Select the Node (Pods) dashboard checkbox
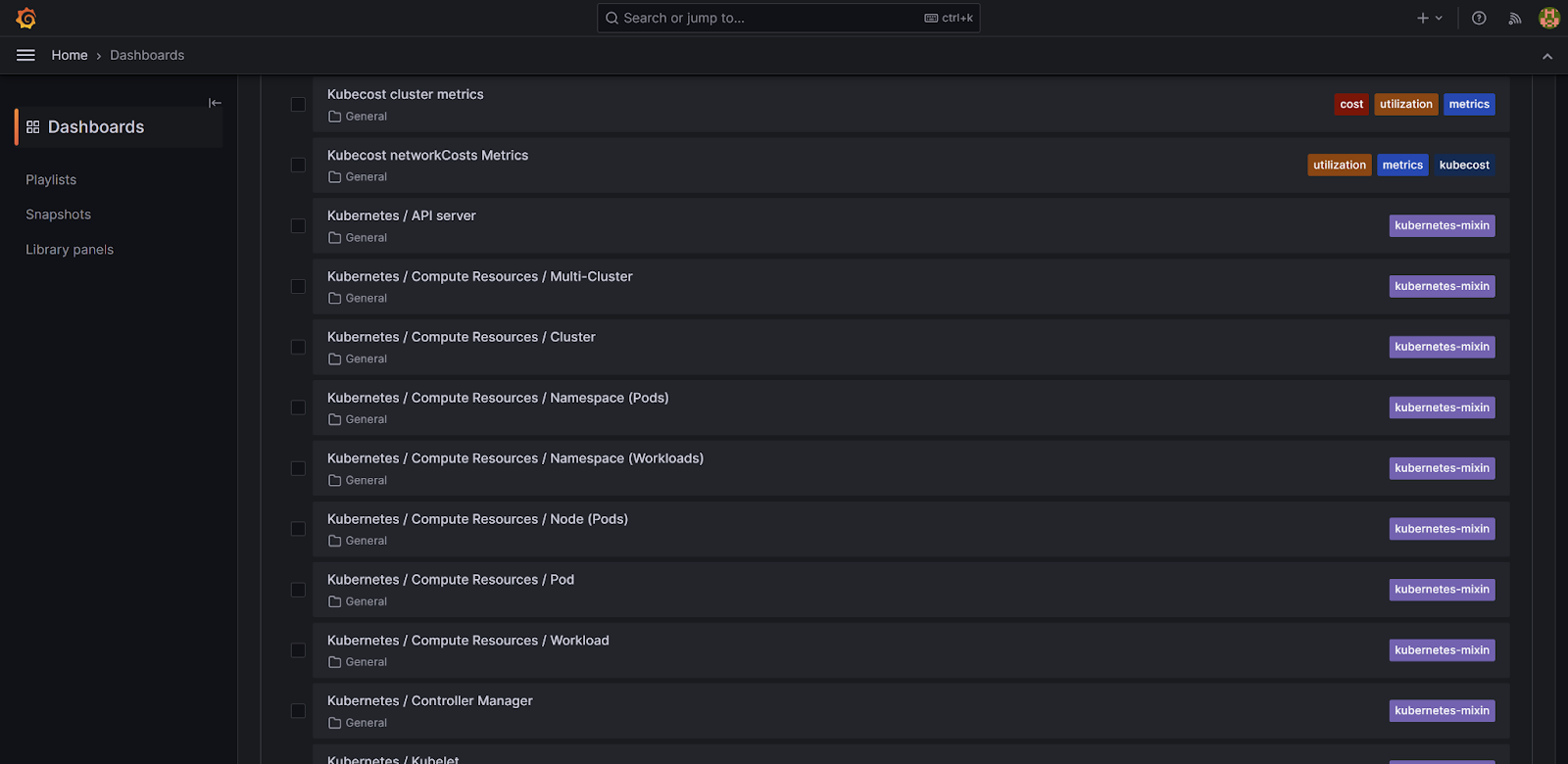This screenshot has height=764, width=1568. pos(298,529)
